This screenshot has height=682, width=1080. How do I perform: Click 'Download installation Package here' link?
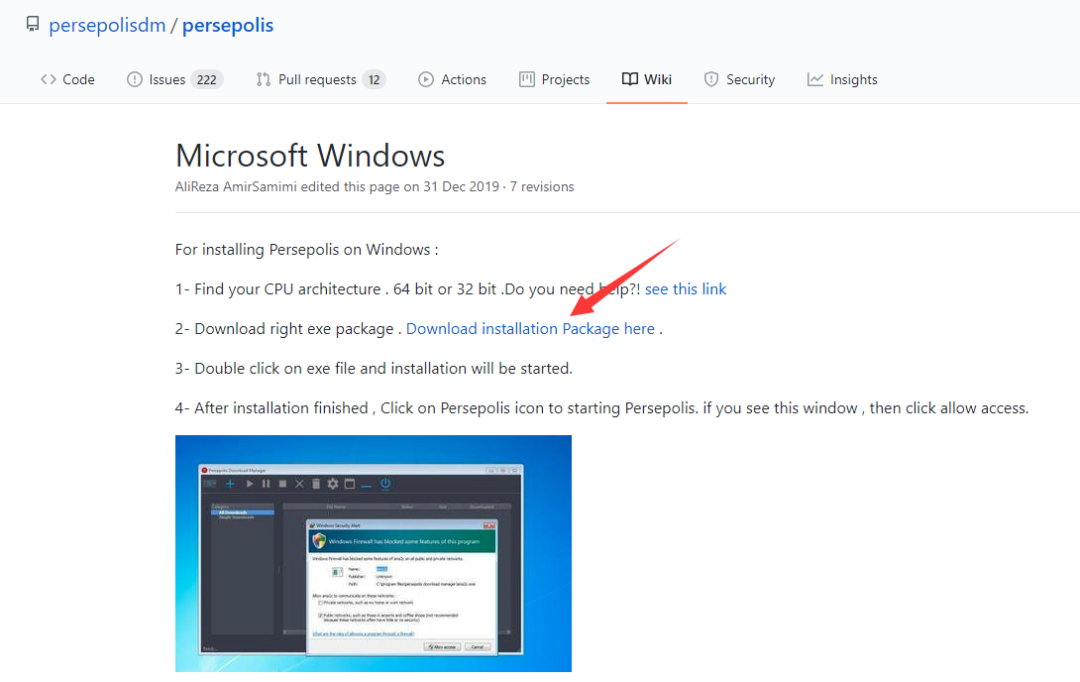click(x=530, y=329)
